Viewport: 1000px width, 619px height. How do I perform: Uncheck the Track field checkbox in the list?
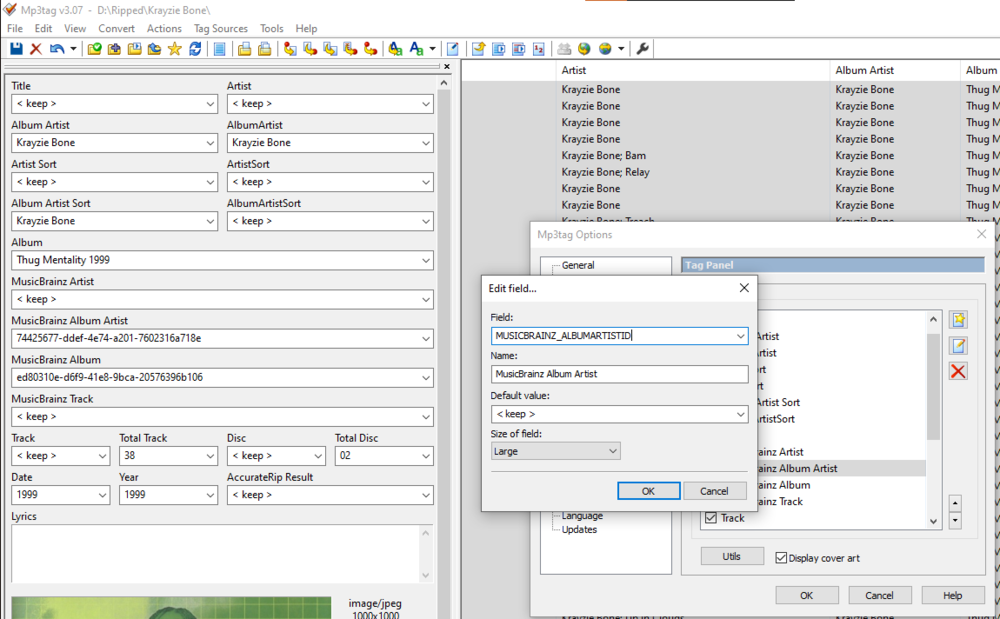coord(711,518)
